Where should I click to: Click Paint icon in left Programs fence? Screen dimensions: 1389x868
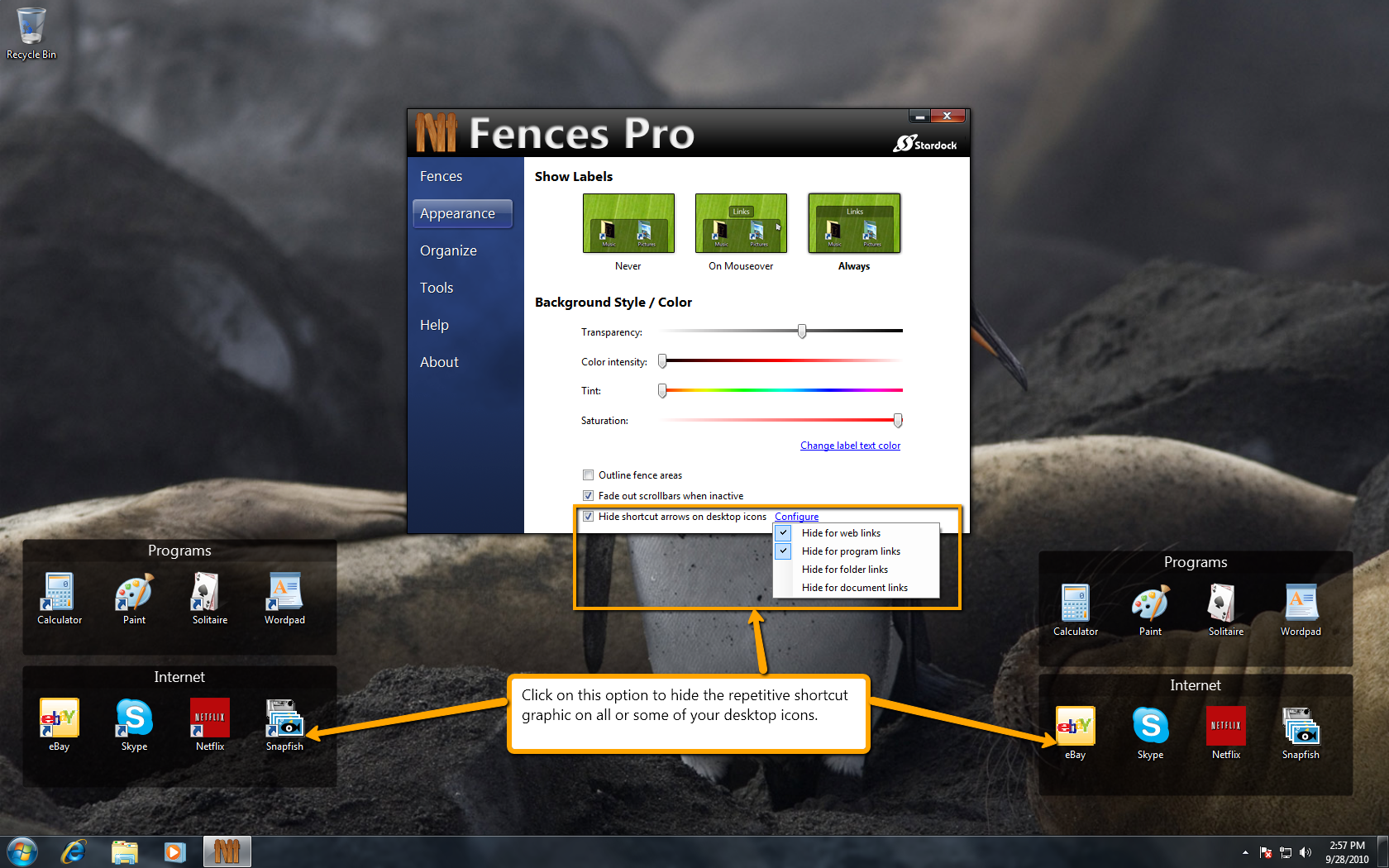point(134,598)
